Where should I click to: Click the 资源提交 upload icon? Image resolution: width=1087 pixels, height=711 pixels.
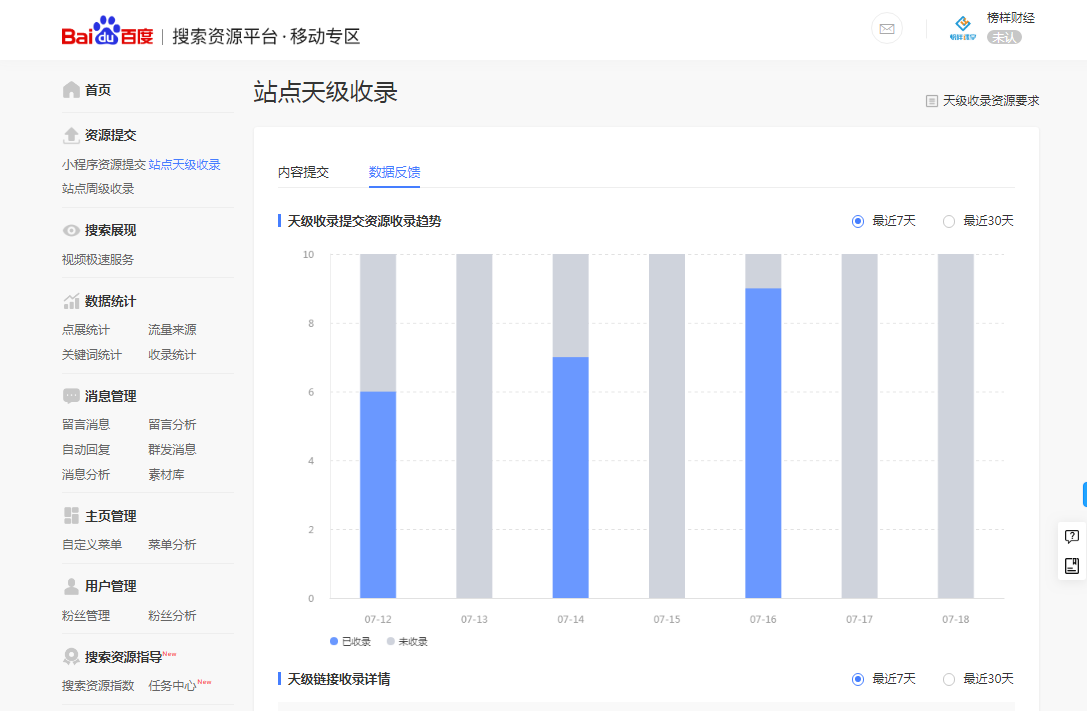tap(71, 135)
